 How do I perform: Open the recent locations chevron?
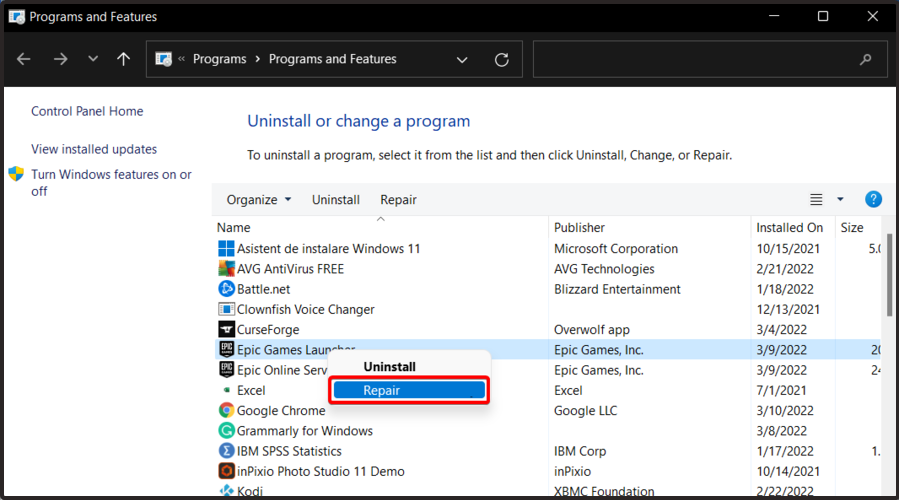click(93, 60)
